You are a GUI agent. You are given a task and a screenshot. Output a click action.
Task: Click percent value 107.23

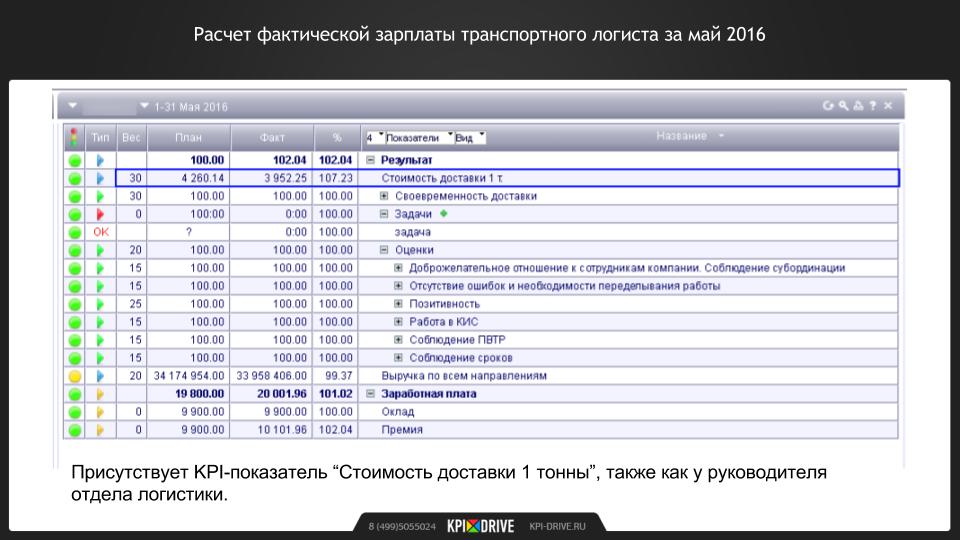(x=336, y=178)
